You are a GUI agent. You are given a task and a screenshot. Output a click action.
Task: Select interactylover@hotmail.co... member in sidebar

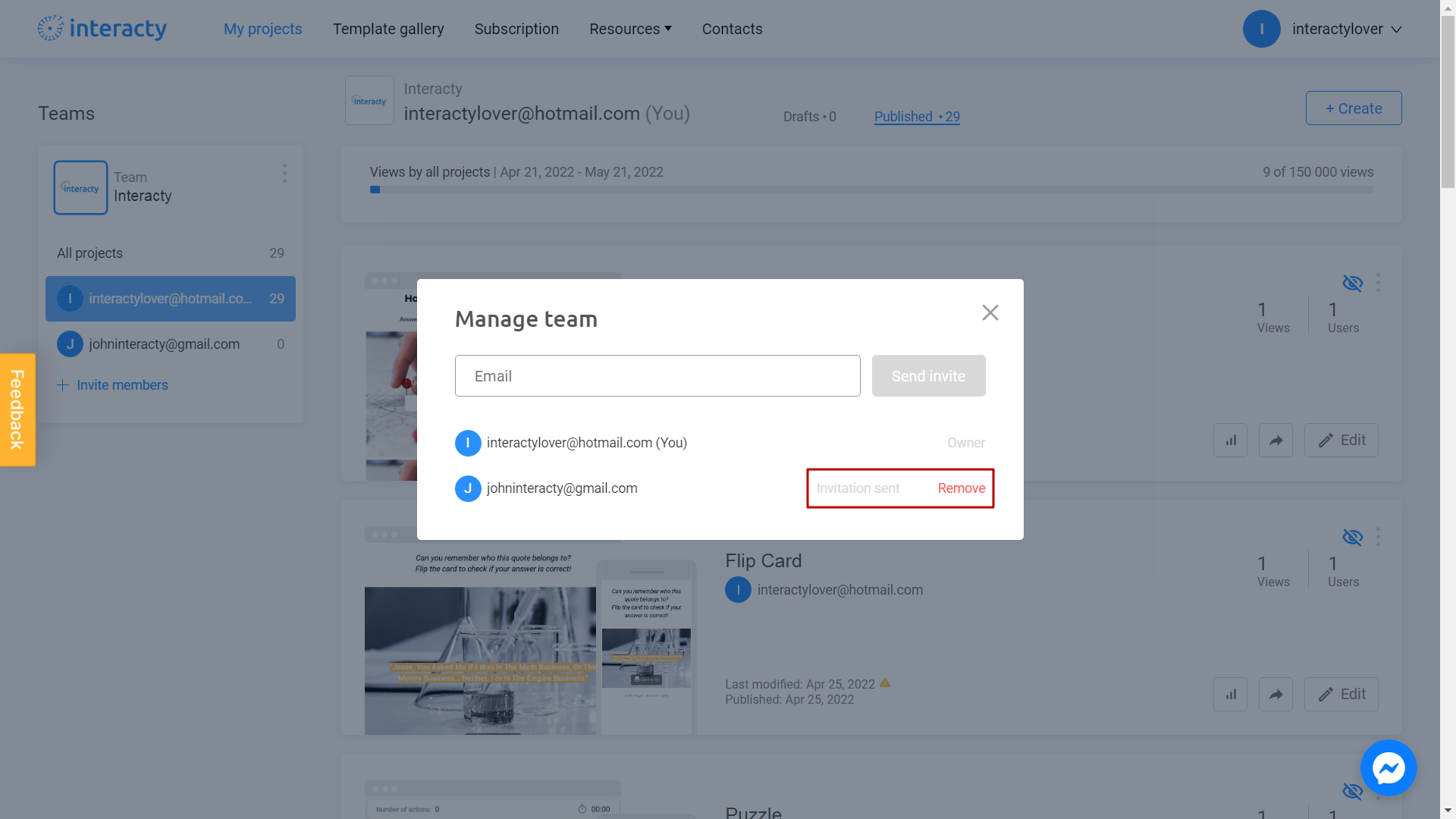click(171, 299)
